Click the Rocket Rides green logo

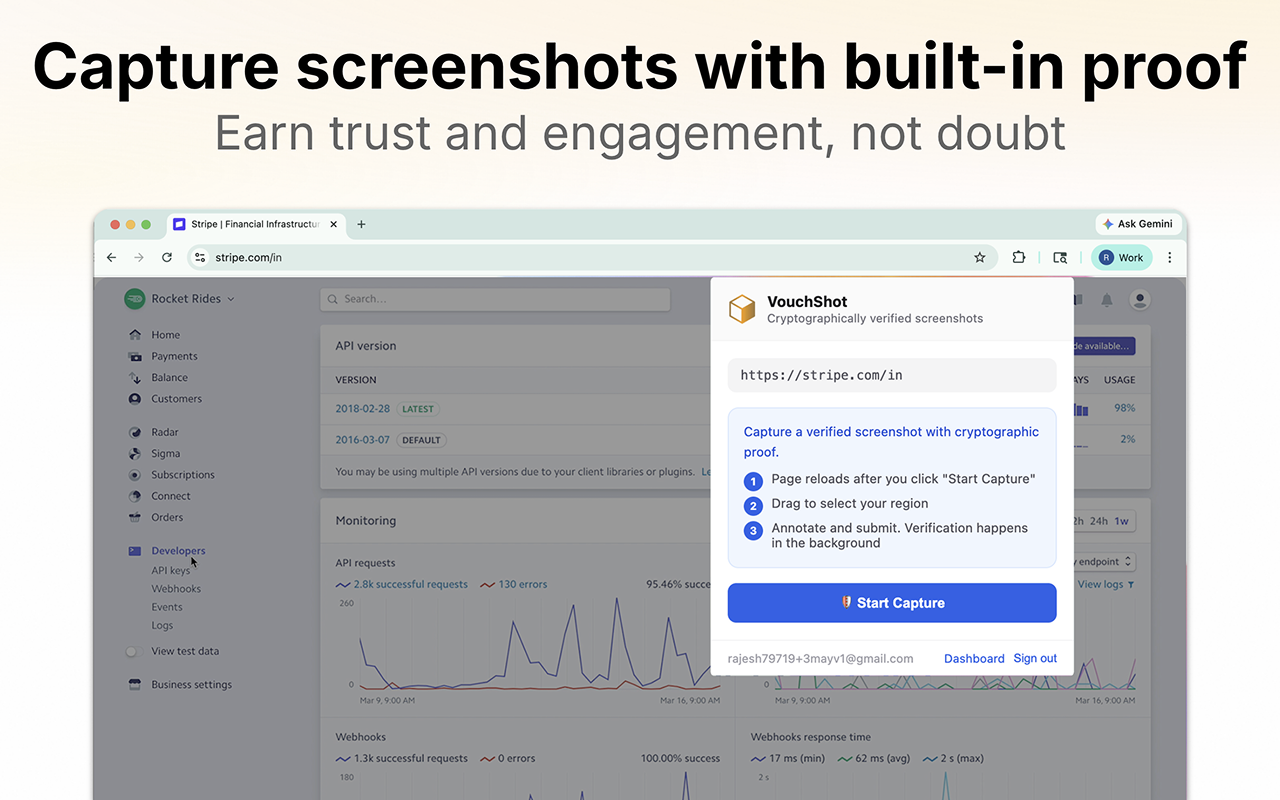coord(134,298)
